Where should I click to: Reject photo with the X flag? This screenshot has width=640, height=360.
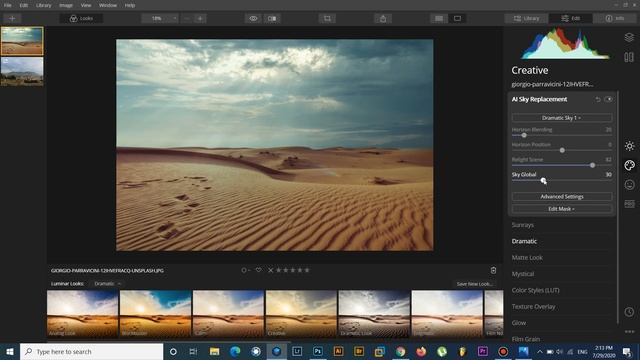click(270, 270)
